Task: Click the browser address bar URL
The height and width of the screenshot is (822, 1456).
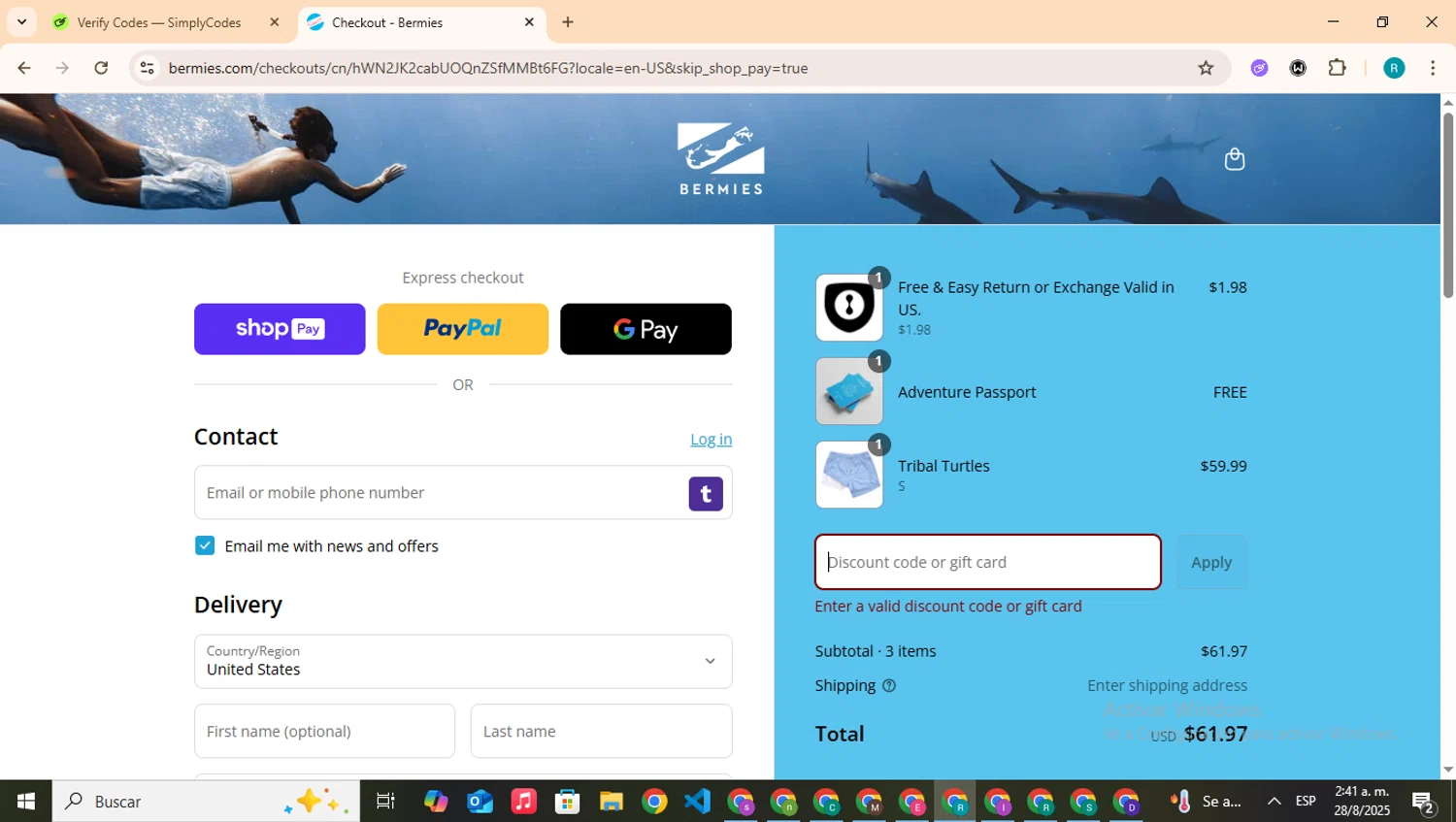Action: [x=487, y=68]
